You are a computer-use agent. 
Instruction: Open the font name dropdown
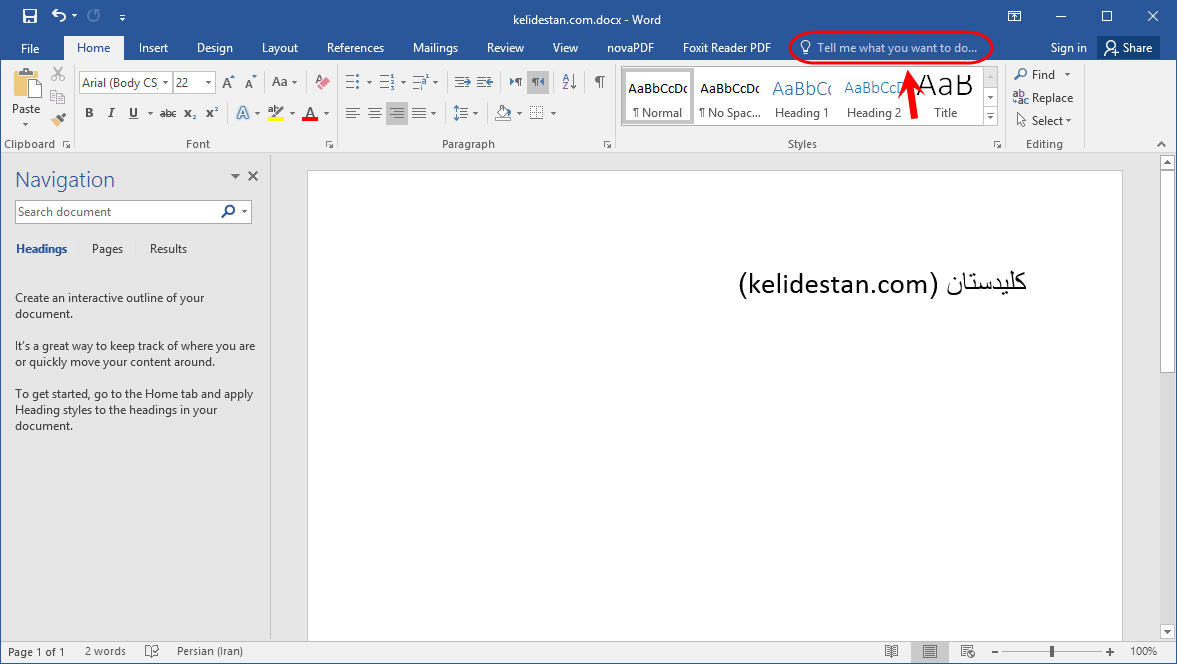coord(165,83)
